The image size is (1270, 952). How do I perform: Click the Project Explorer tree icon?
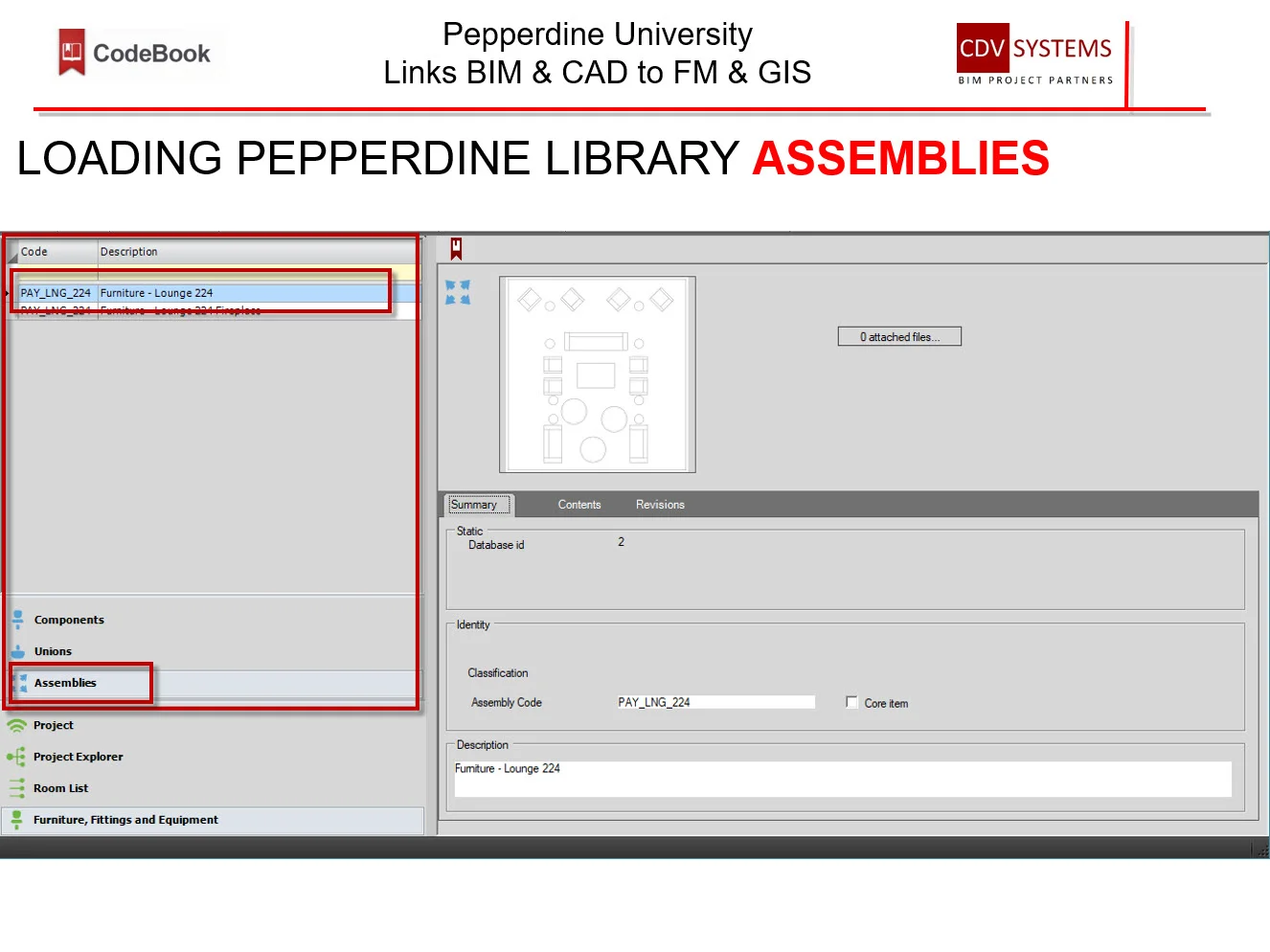16,757
